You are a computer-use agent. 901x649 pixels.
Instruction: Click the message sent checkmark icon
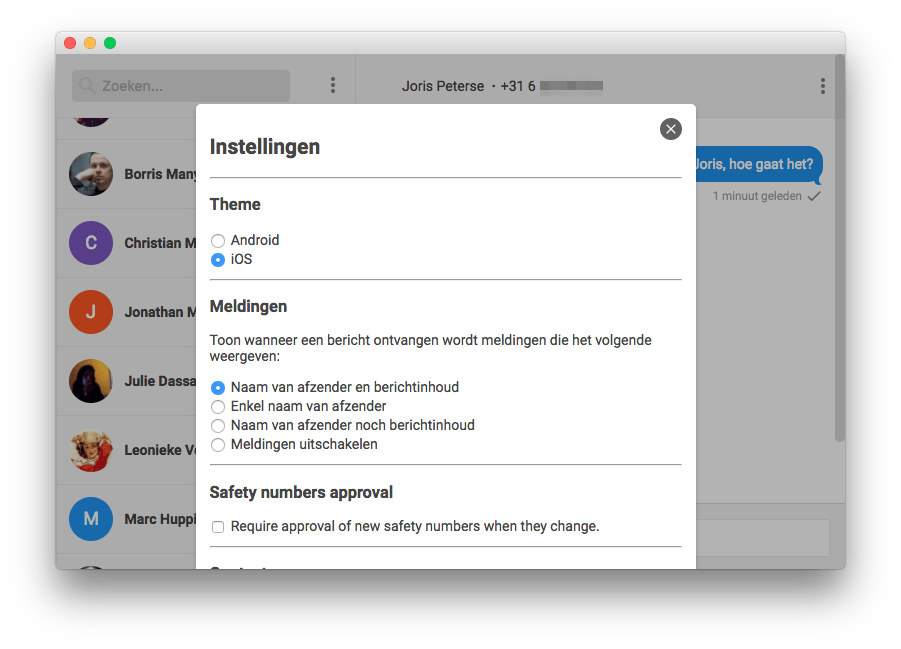click(x=814, y=197)
